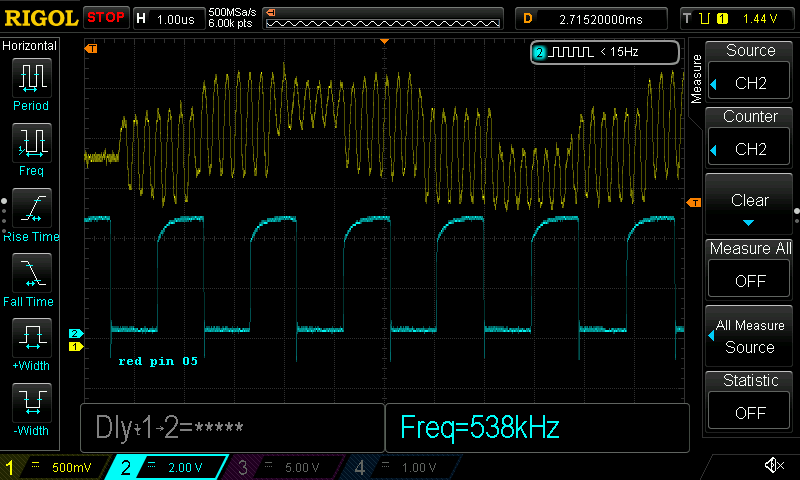
Task: Click the speaker sound icon
Action: [x=773, y=466]
